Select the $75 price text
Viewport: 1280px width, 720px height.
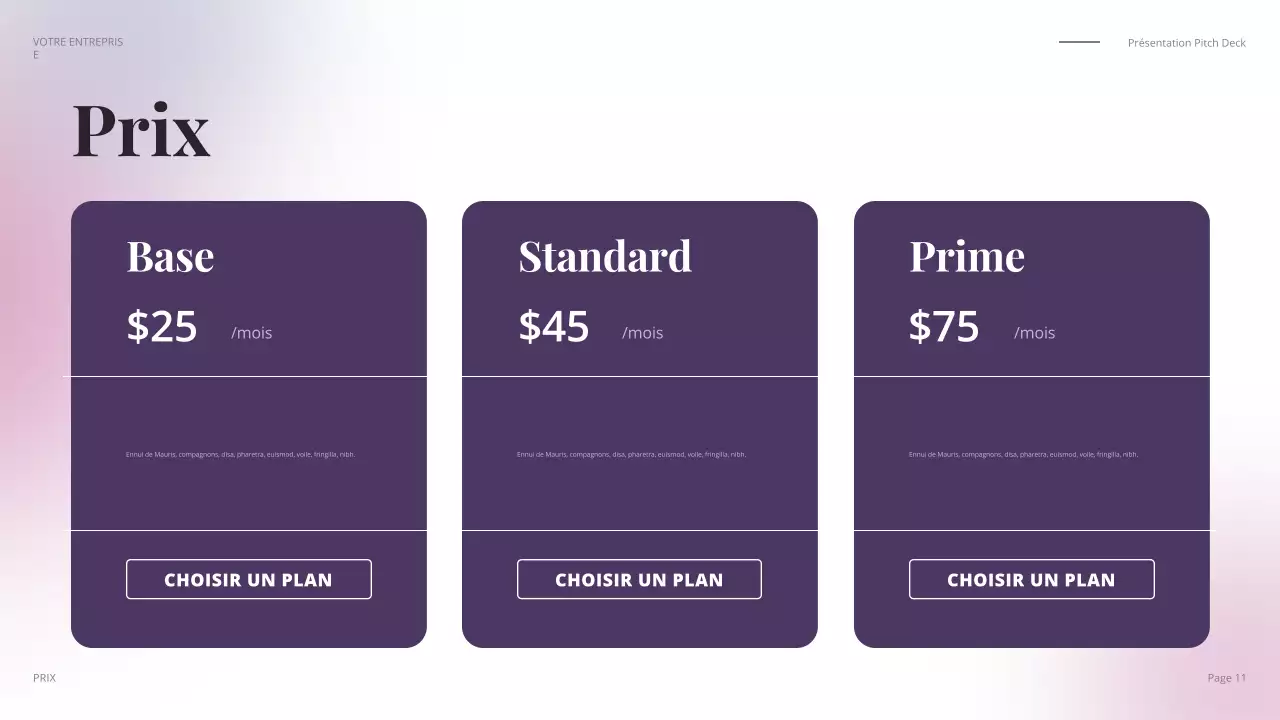(944, 327)
